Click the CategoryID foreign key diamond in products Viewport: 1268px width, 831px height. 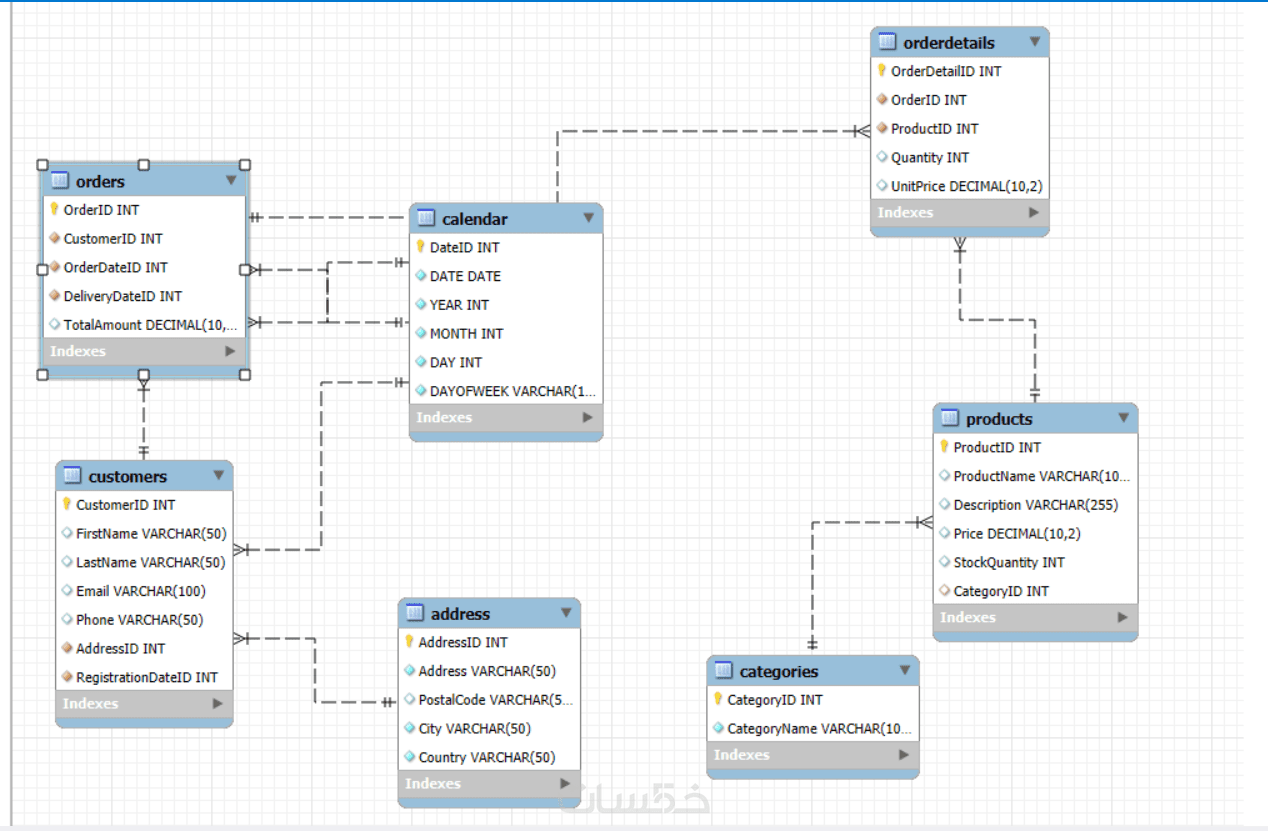945,591
